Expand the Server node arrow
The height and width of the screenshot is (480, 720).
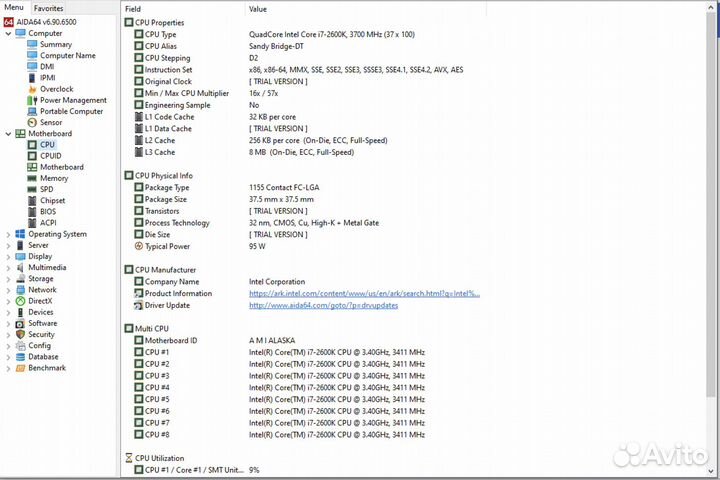pyautogui.click(x=8, y=245)
